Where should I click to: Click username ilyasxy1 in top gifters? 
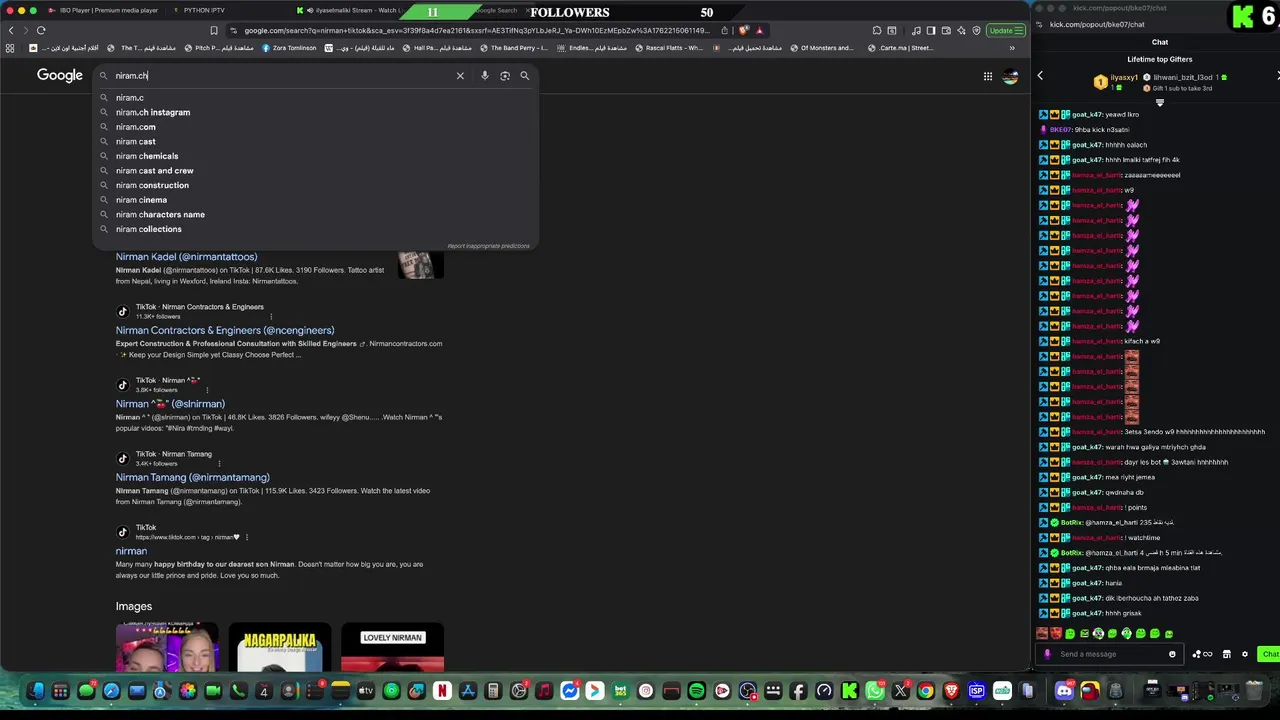pos(1124,77)
